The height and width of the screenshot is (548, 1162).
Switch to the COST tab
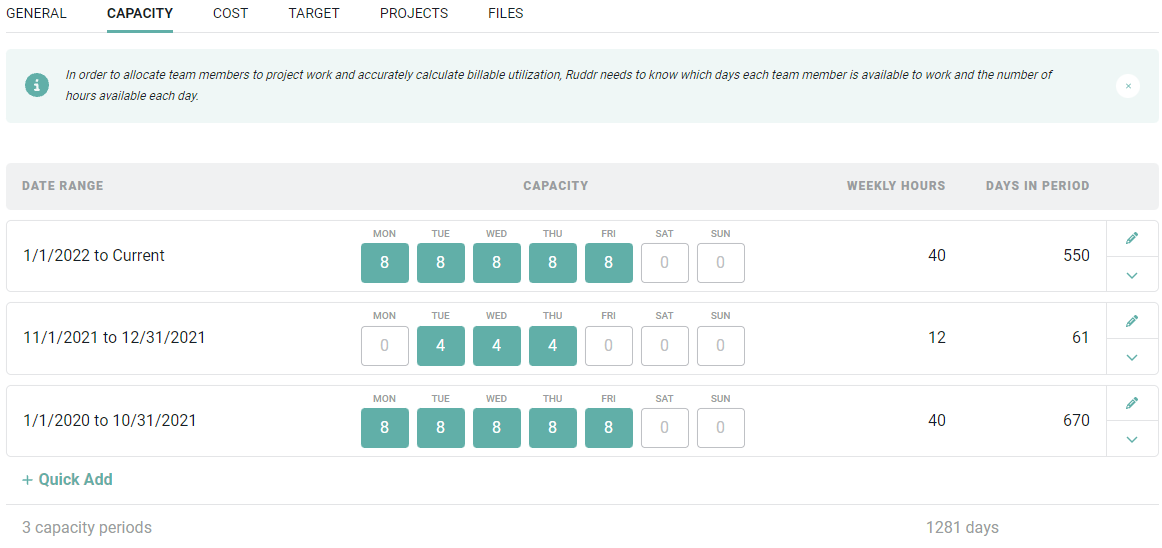(x=230, y=13)
